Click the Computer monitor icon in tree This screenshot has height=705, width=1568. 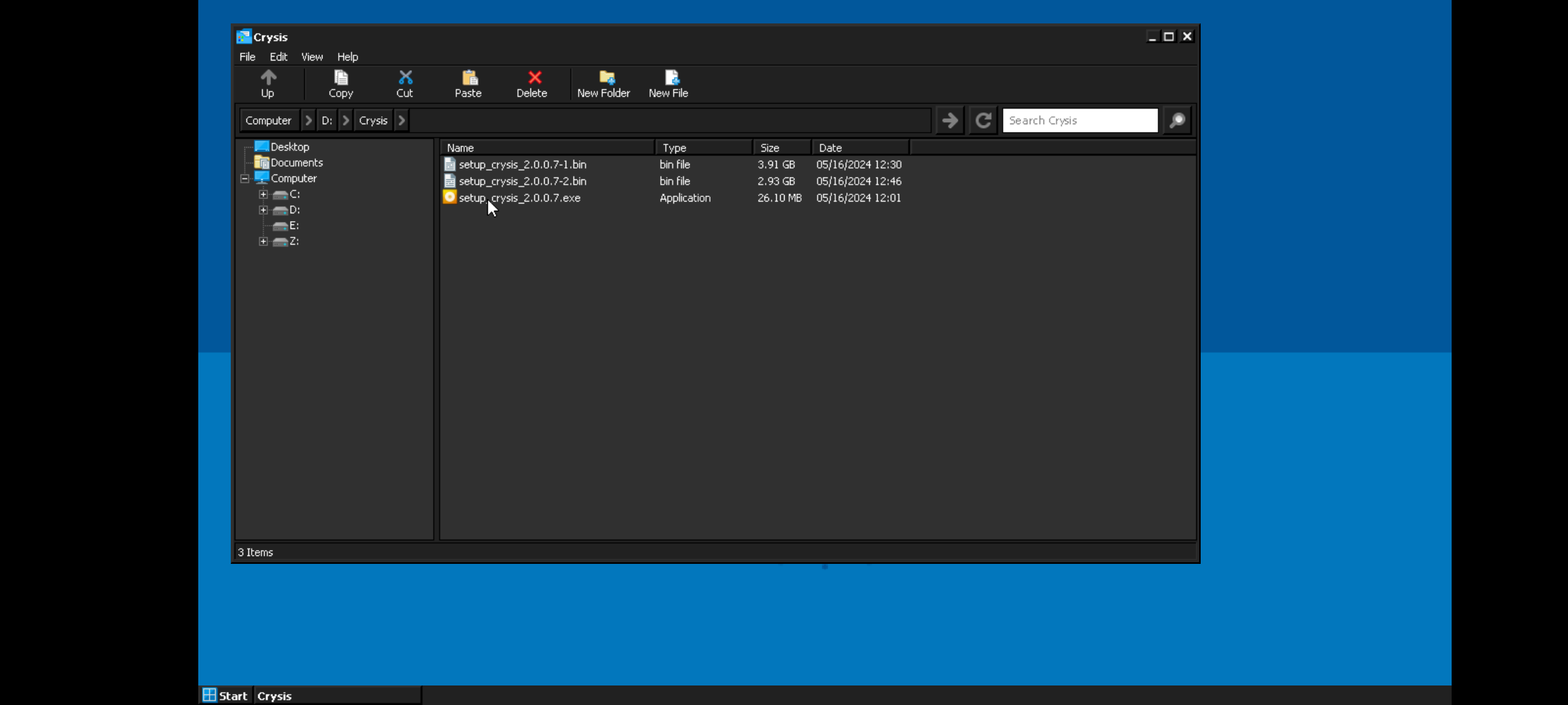(x=261, y=178)
